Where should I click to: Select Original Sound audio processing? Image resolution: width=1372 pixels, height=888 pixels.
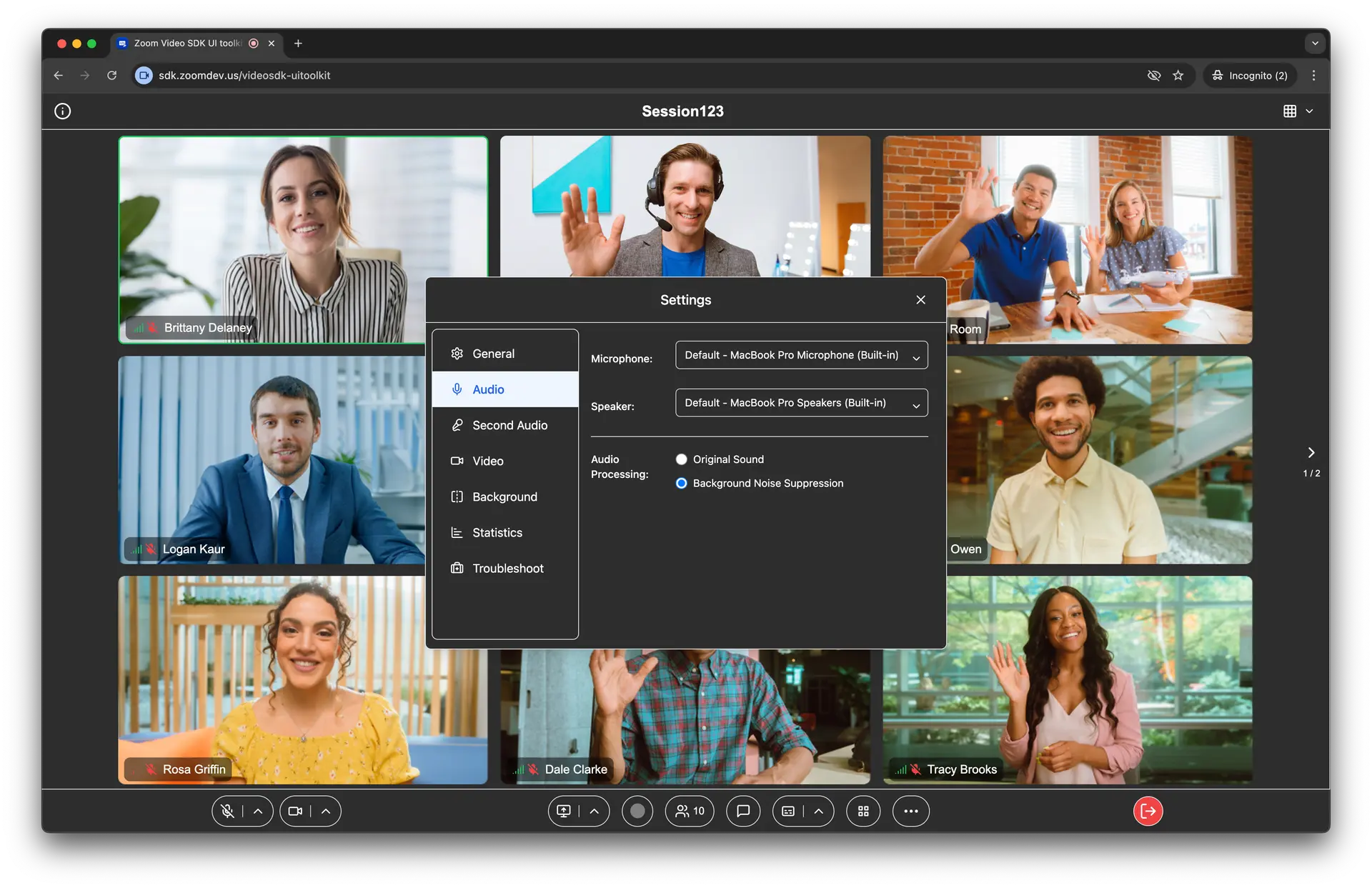(x=682, y=459)
